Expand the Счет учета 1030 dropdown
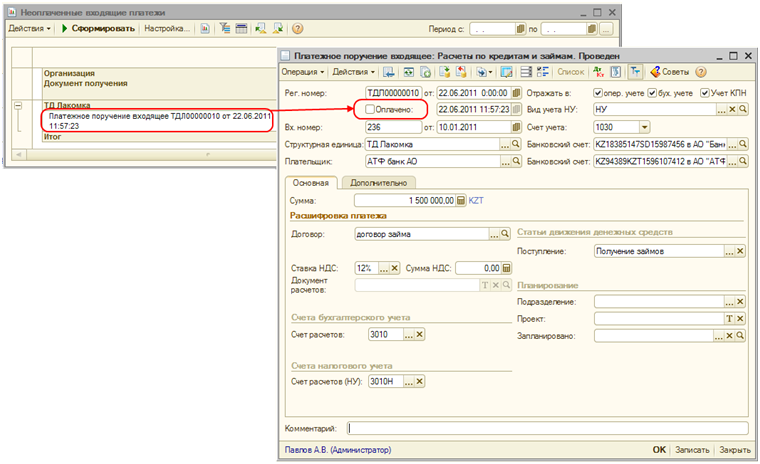Image resolution: width=760 pixels, height=464 pixels. [x=643, y=126]
